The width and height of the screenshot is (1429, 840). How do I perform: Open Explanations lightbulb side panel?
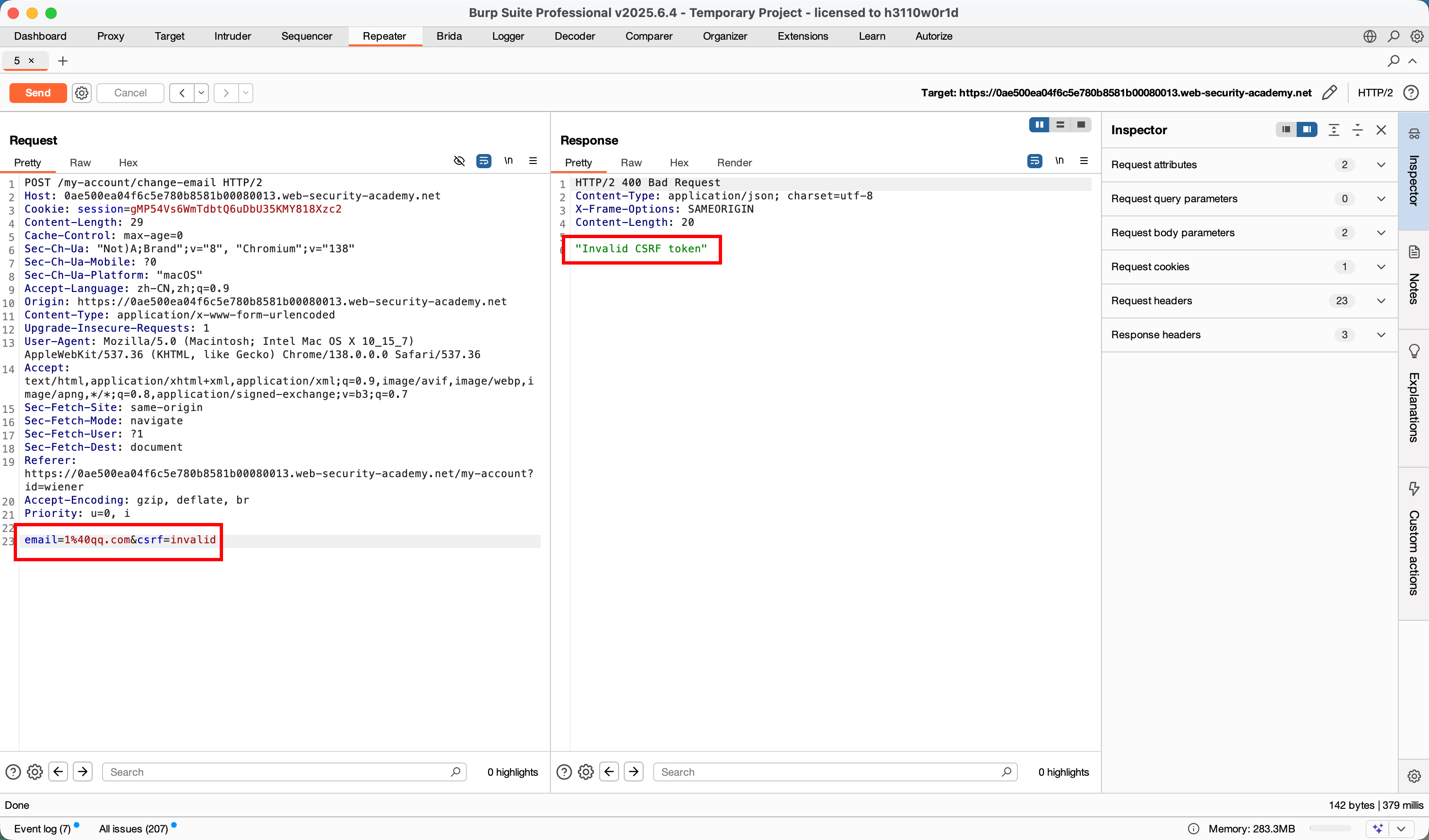[x=1414, y=351]
